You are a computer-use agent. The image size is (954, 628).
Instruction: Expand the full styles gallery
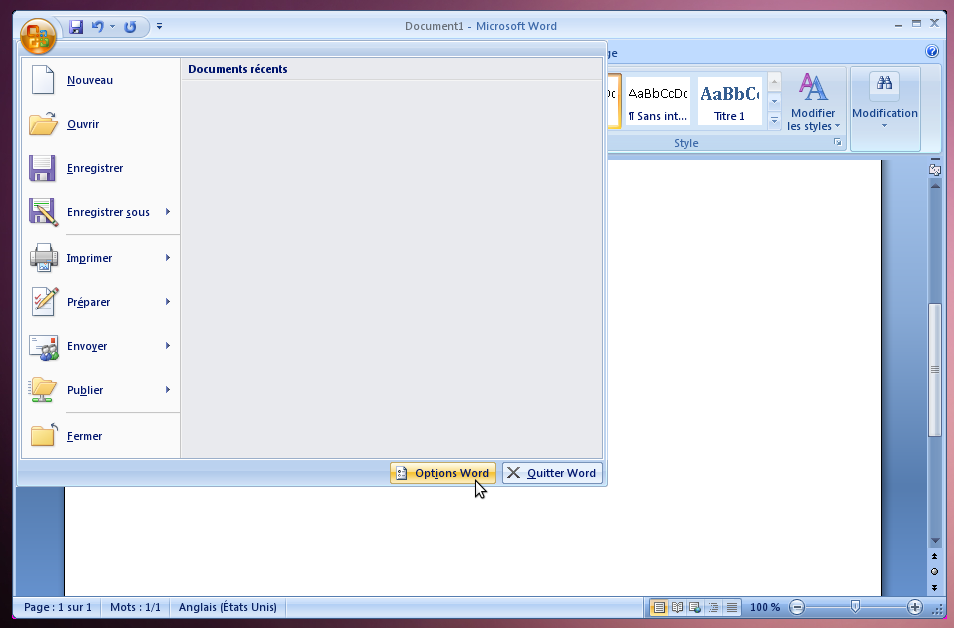click(775, 120)
